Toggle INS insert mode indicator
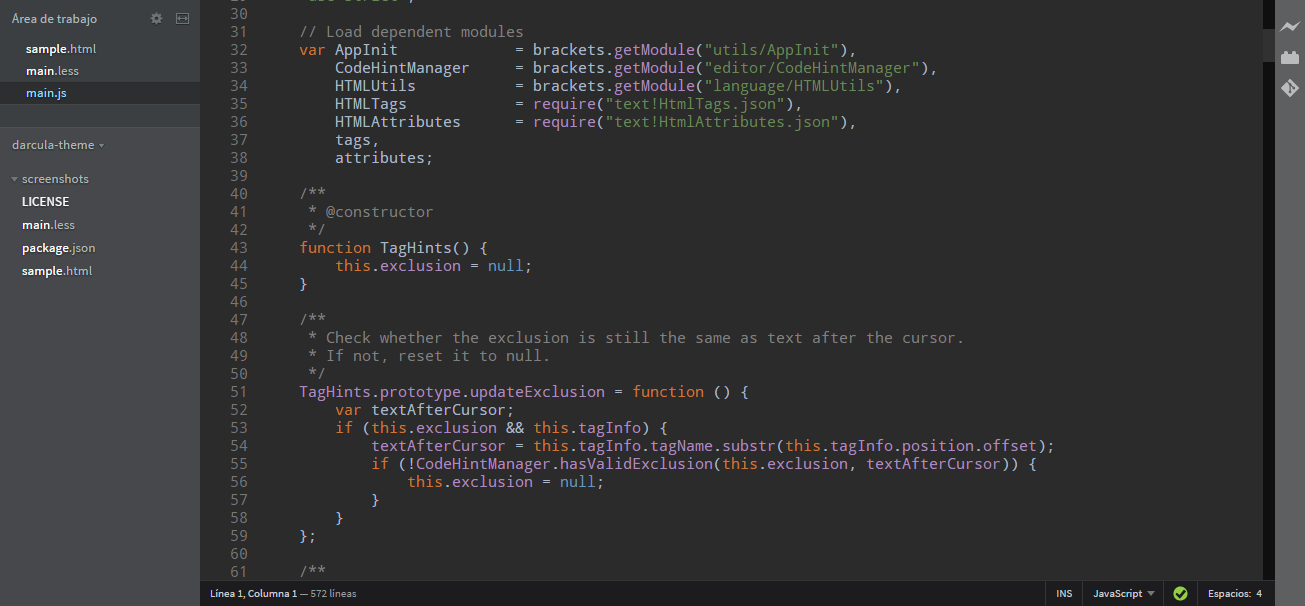Screen dimensions: 1305x606 [1064, 593]
